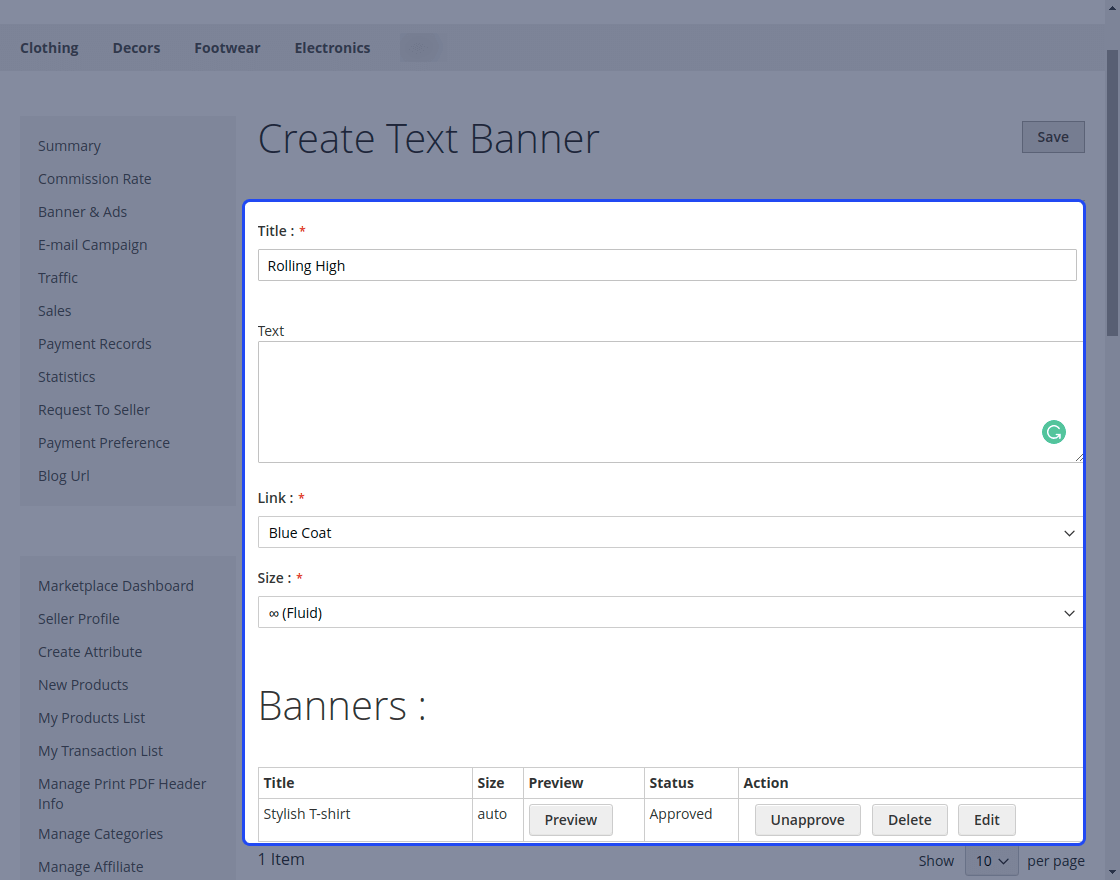Open the Link dropdown showing Blue Coat

pyautogui.click(x=670, y=532)
